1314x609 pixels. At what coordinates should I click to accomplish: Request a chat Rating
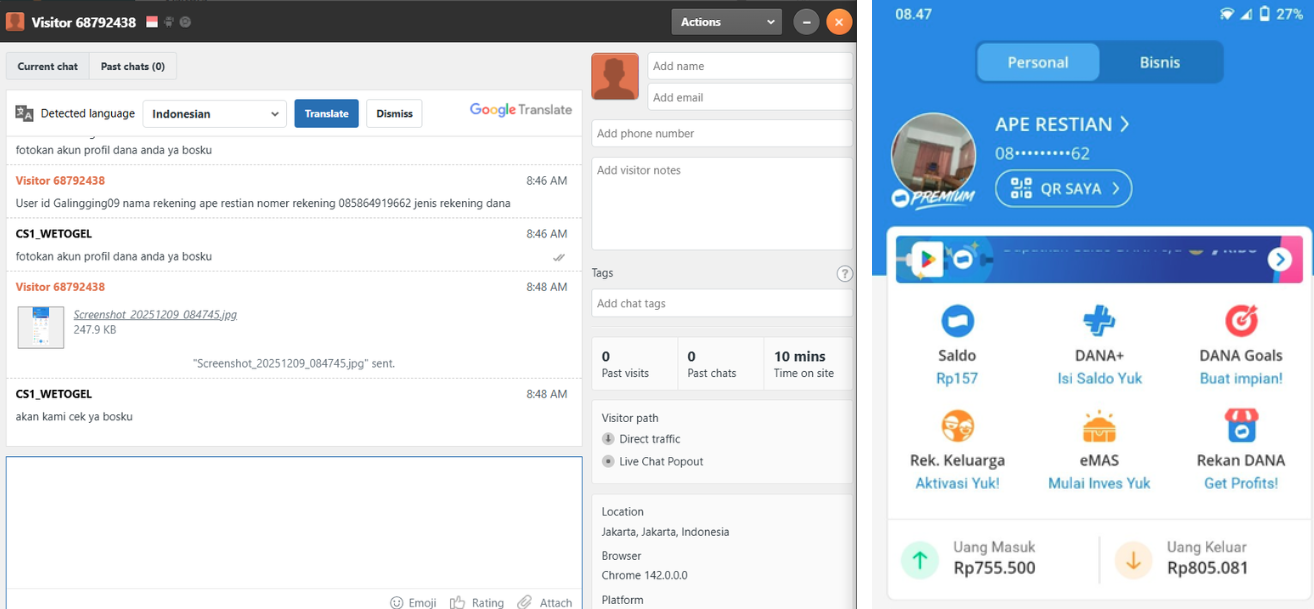[477, 602]
